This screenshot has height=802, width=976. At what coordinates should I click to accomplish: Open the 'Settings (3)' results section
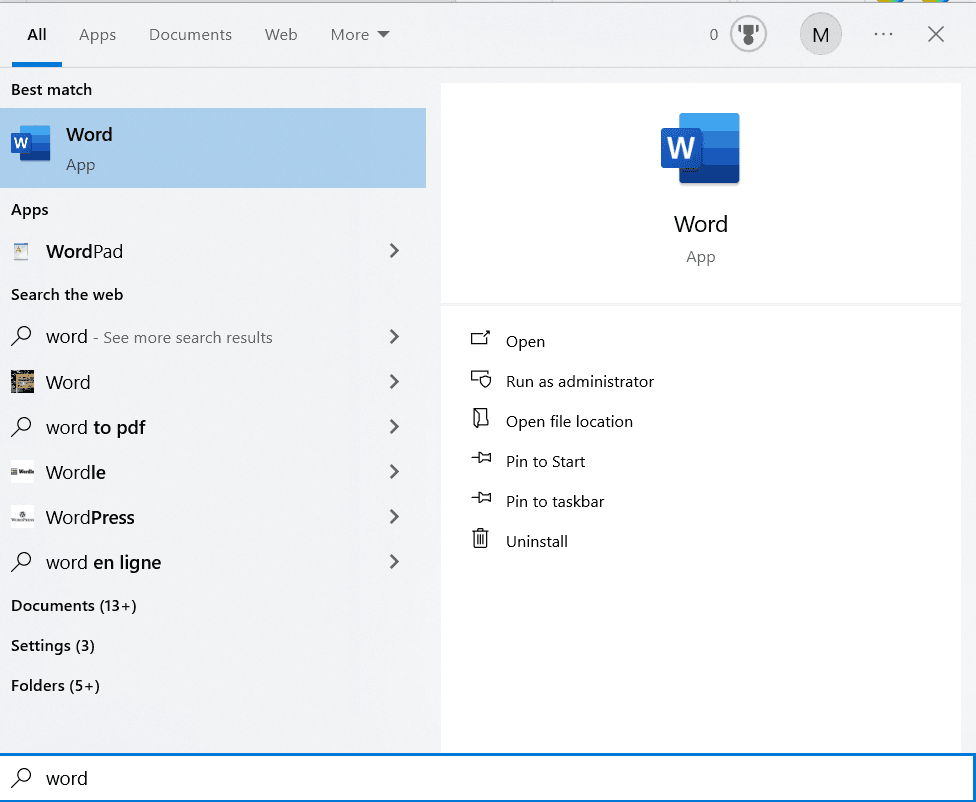coord(52,645)
